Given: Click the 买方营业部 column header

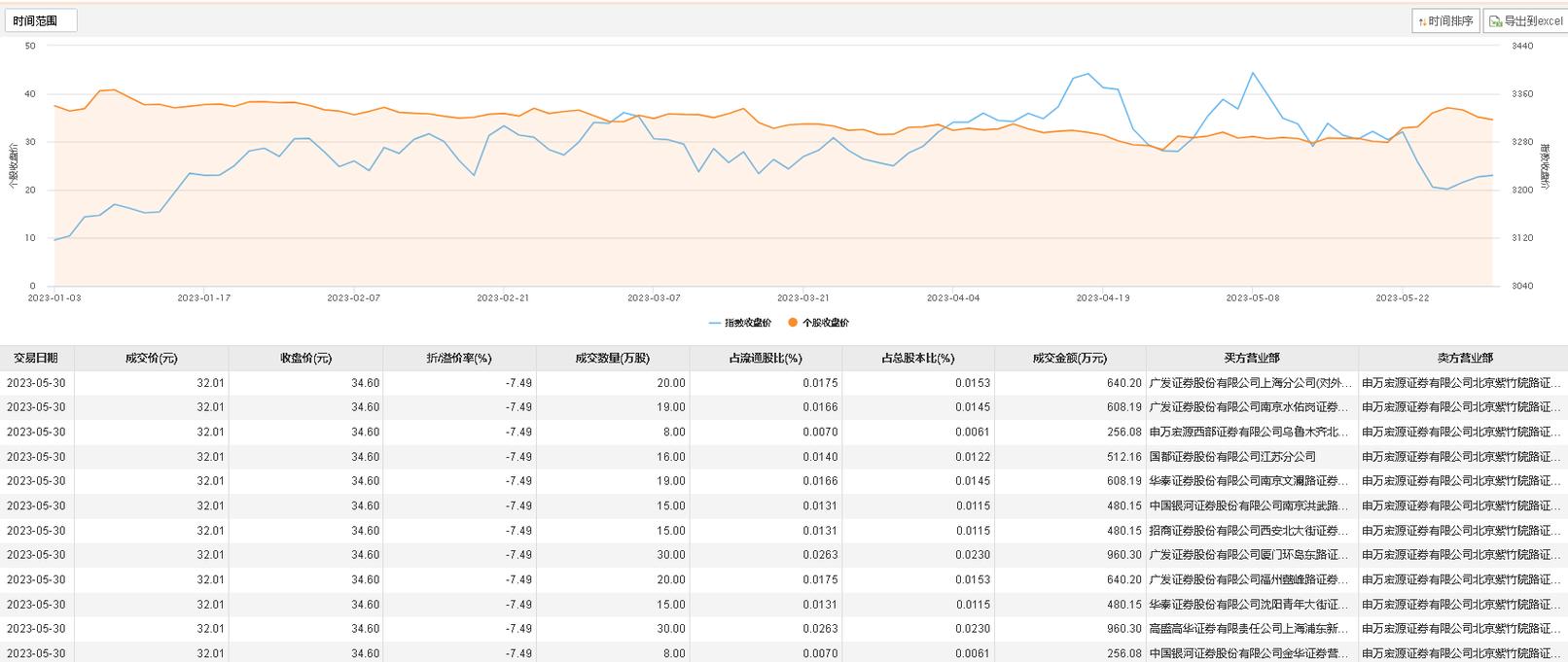Looking at the screenshot, I should pos(1251,358).
